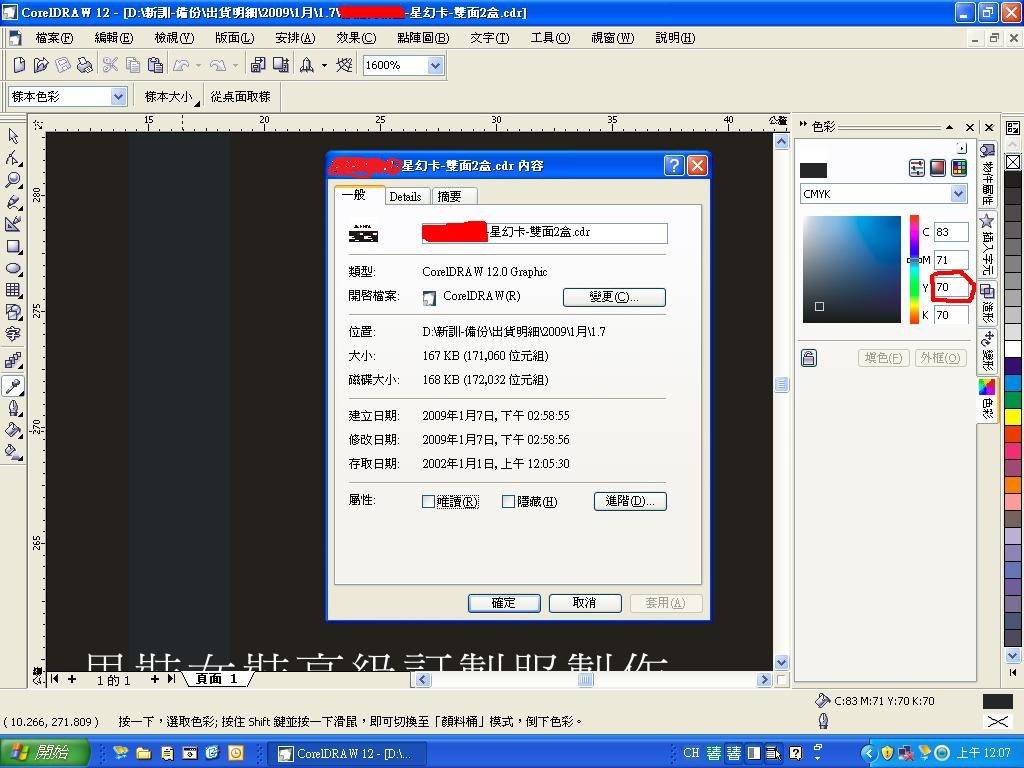Pick the yellow swatch in color palette

[x=1013, y=416]
